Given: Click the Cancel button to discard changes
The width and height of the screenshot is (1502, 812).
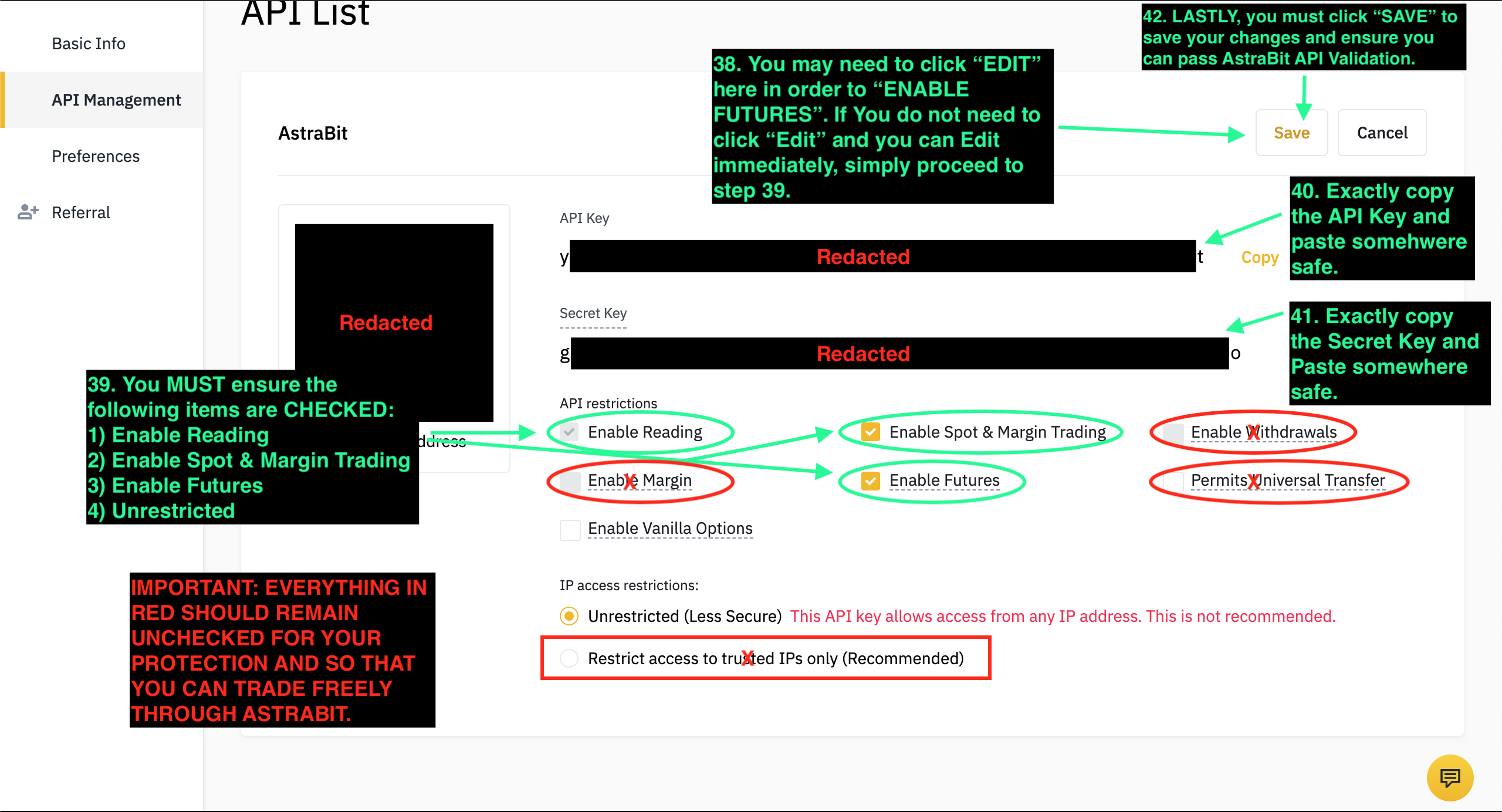Looking at the screenshot, I should click(x=1382, y=132).
